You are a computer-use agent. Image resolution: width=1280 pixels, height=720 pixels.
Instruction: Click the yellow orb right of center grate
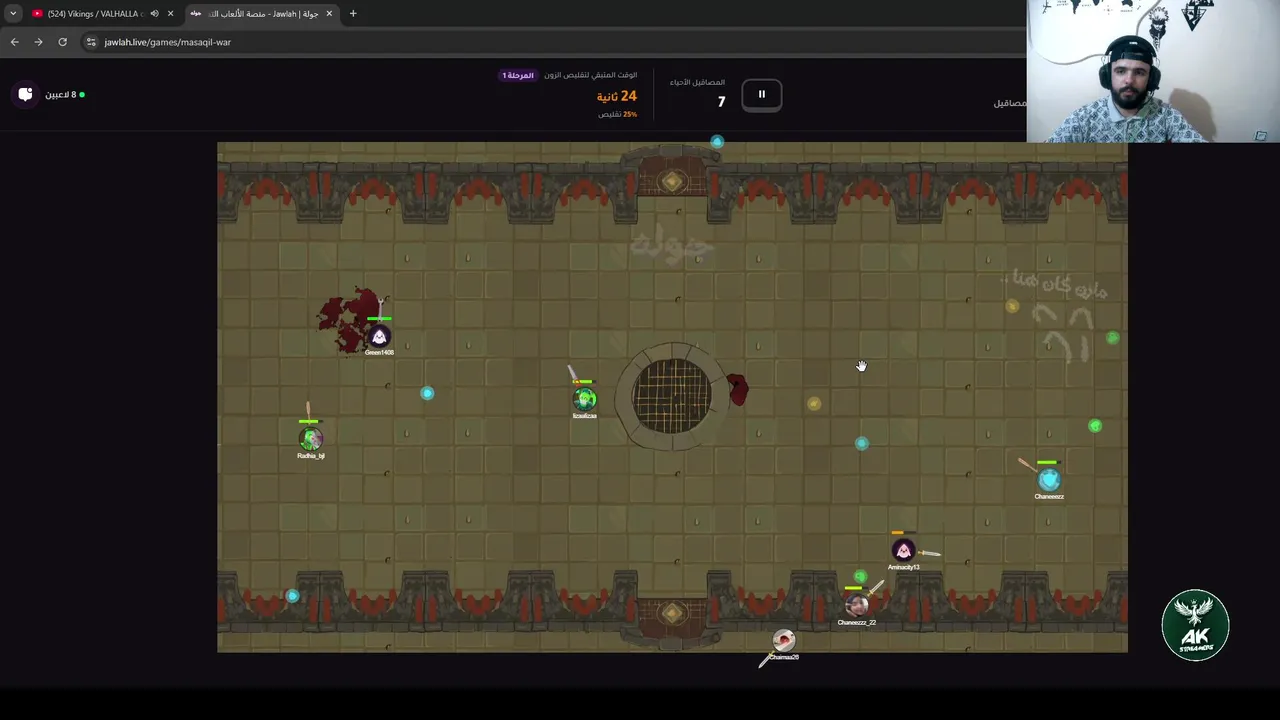[814, 404]
